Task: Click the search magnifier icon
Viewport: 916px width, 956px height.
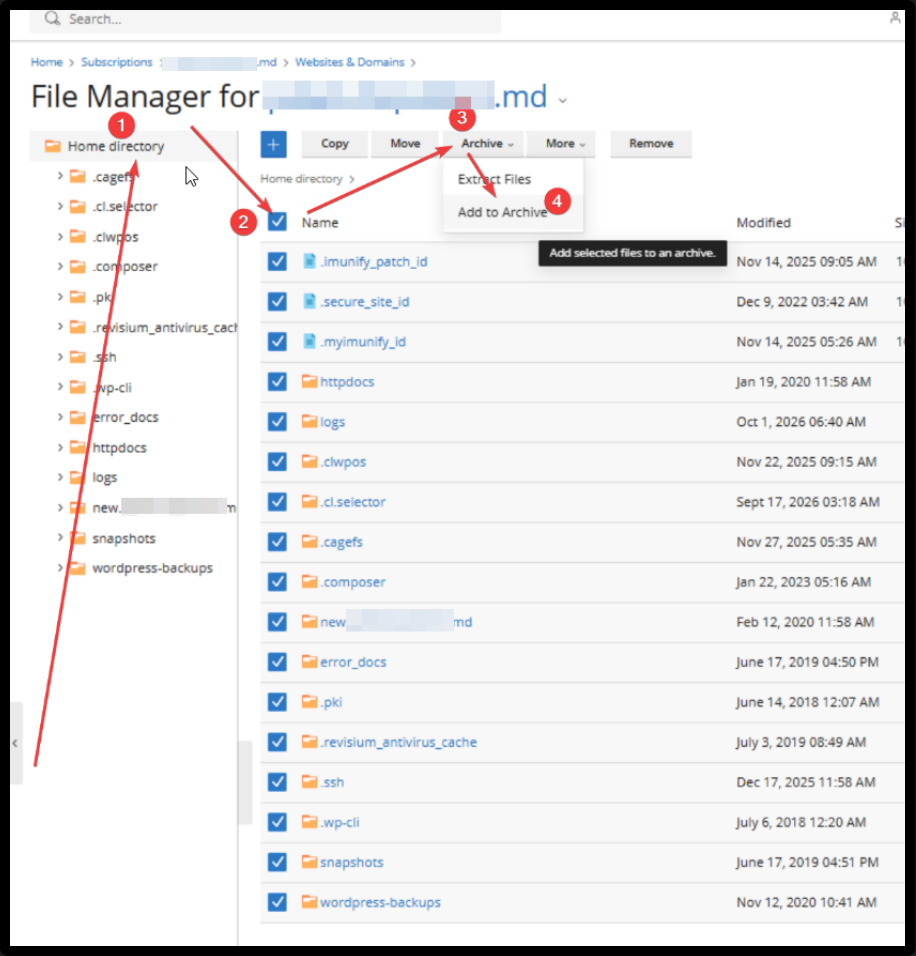Action: (x=52, y=18)
